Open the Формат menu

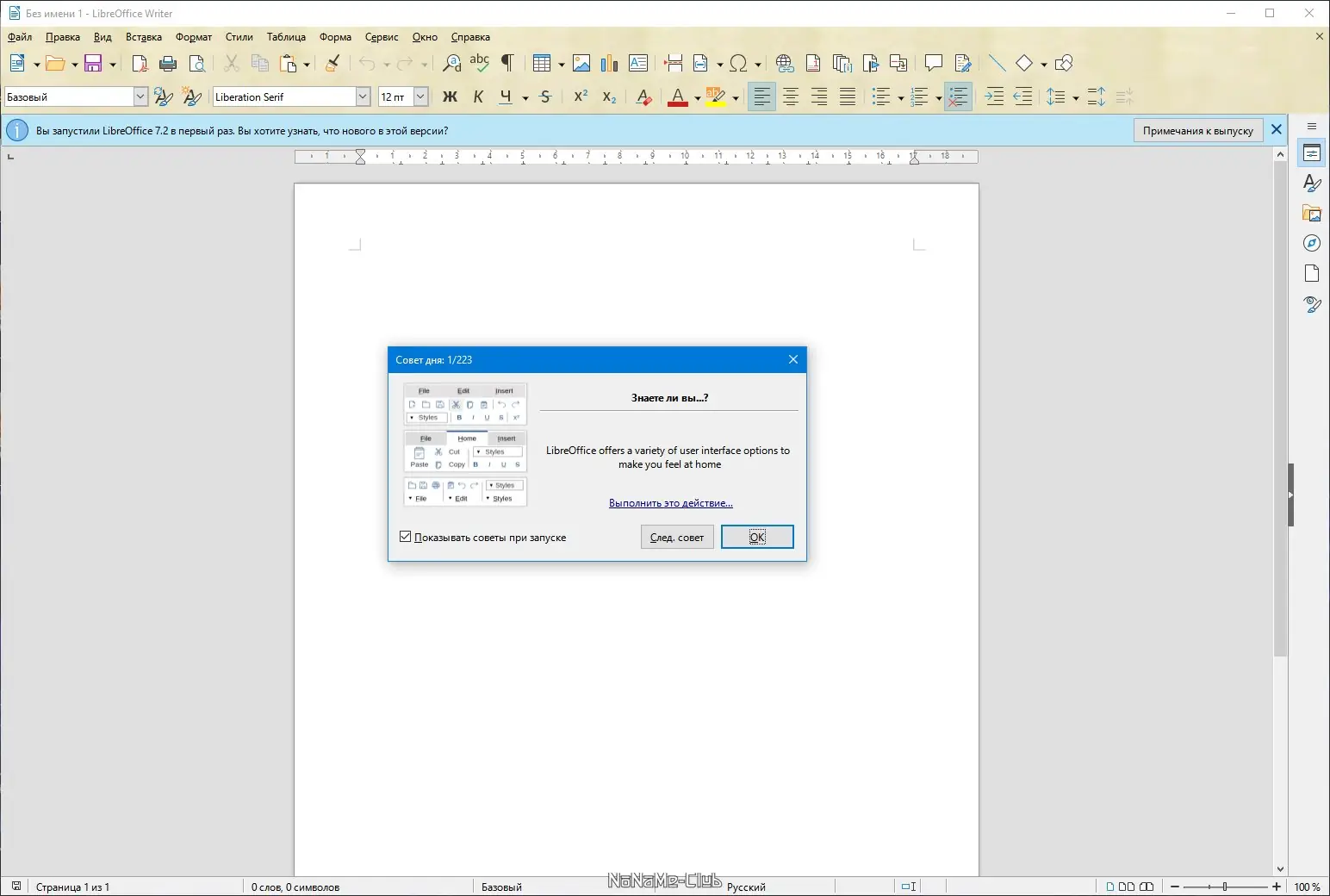pyautogui.click(x=194, y=37)
